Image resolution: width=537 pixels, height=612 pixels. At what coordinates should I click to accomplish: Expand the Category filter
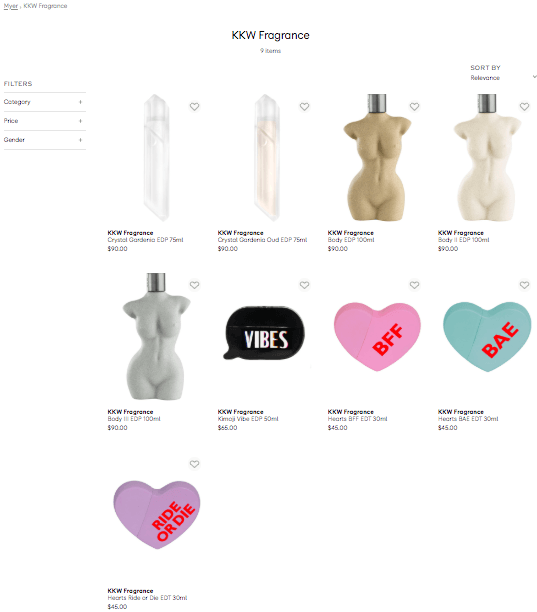[44, 102]
